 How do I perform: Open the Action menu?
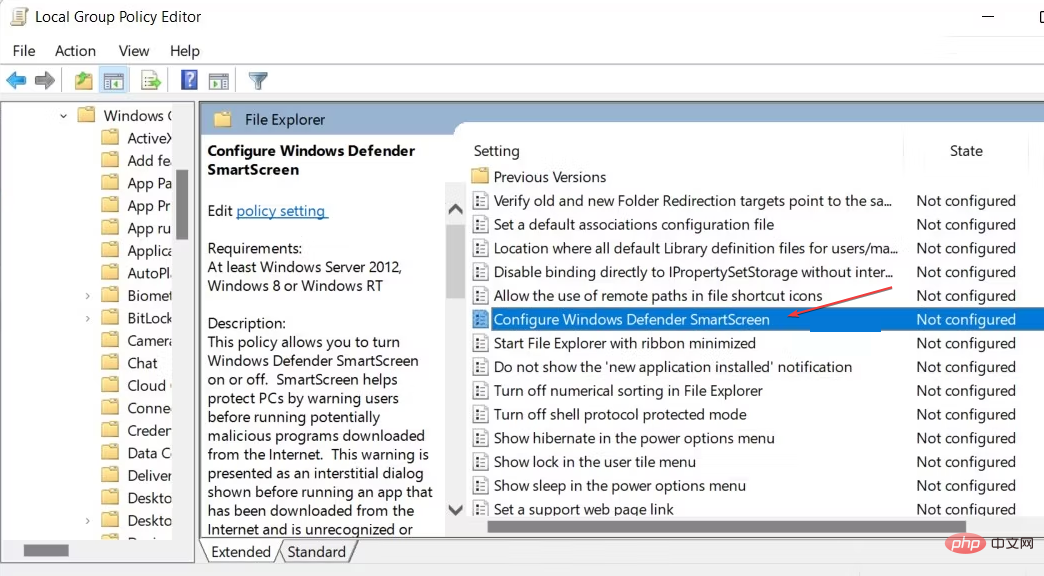[75, 51]
